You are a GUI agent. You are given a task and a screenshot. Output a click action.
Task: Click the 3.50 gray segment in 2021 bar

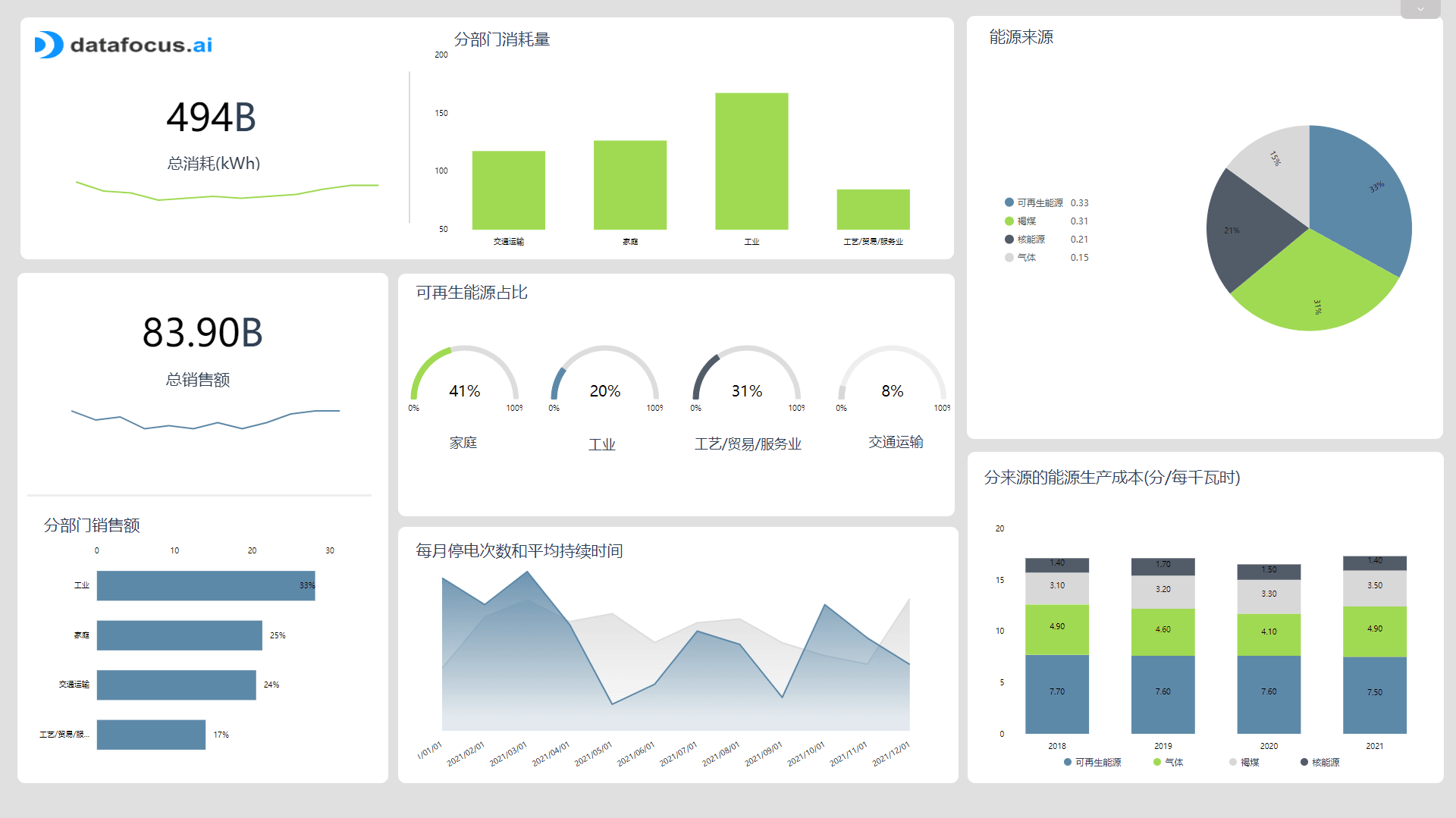1375,588
